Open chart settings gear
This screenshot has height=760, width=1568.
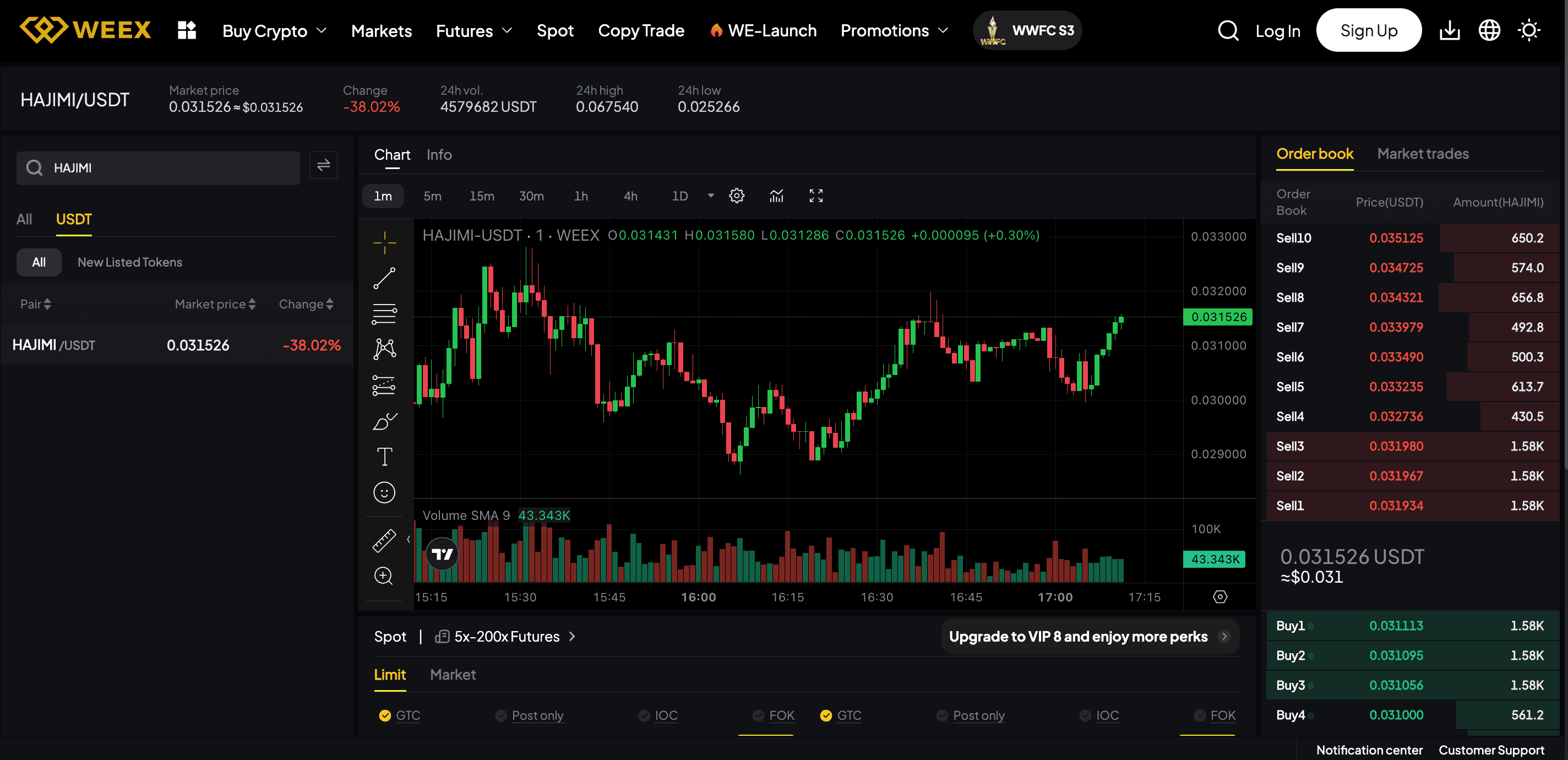[x=737, y=196]
